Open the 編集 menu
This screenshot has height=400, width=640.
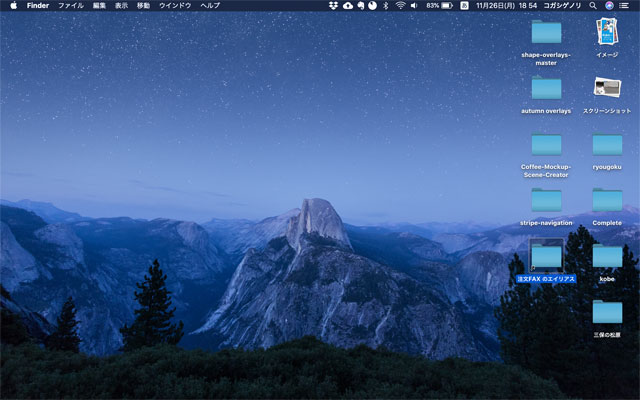(99, 6)
